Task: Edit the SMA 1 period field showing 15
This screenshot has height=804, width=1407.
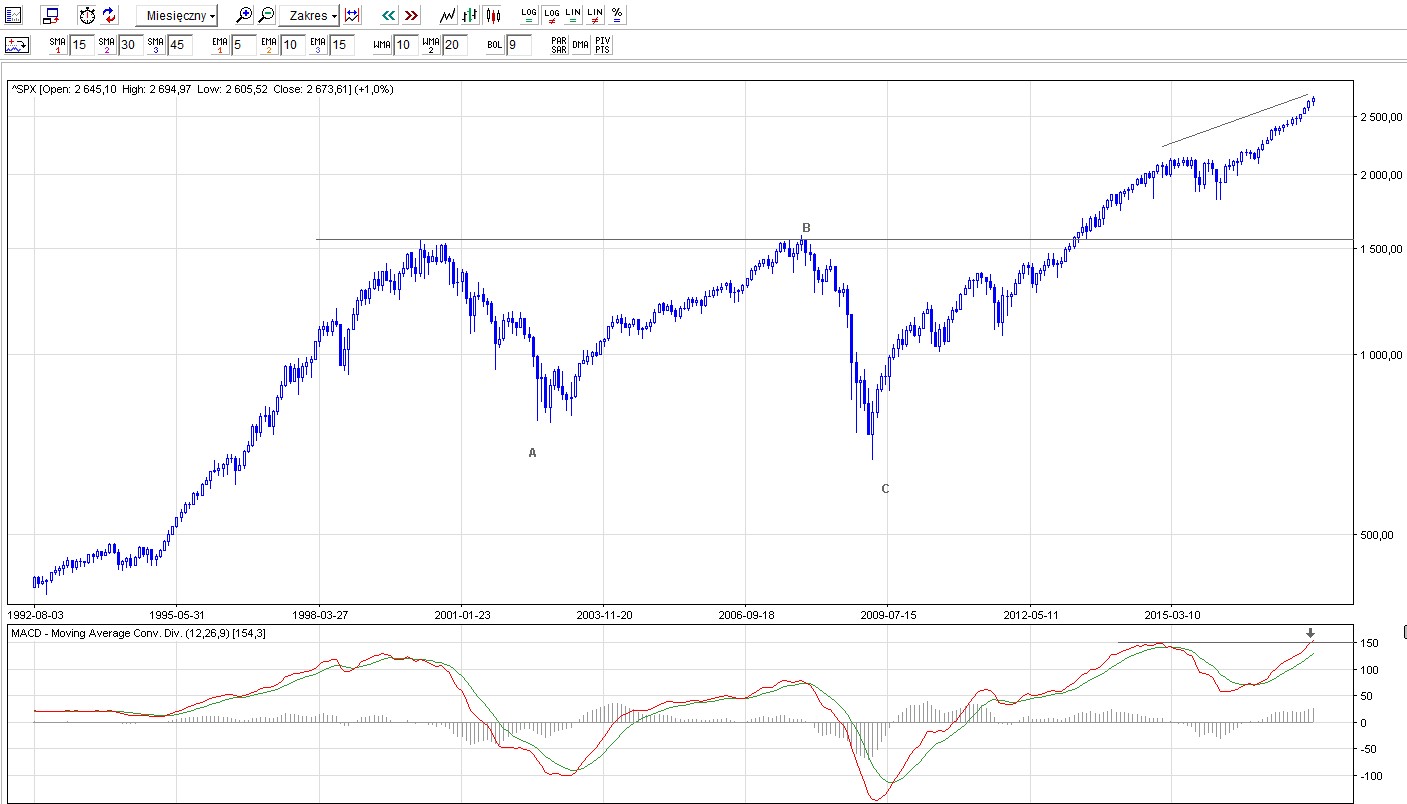Action: pyautogui.click(x=82, y=45)
